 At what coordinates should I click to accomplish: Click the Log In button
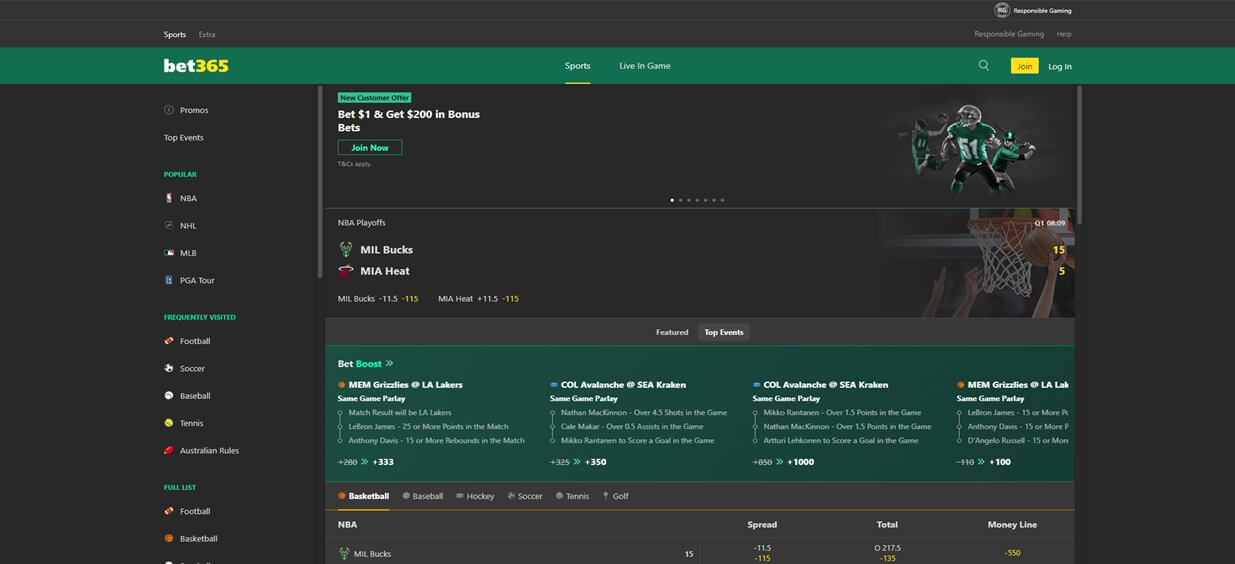click(x=1060, y=66)
